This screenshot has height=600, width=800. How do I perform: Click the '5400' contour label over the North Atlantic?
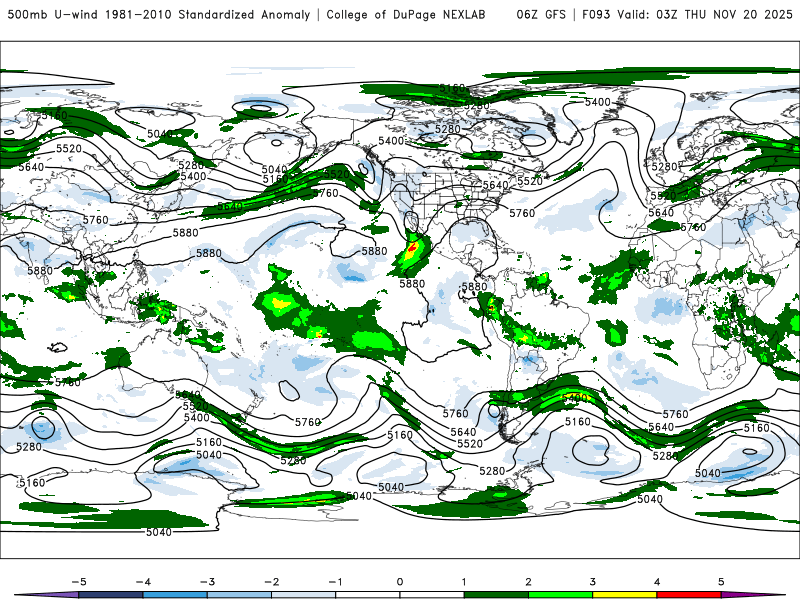tap(597, 102)
